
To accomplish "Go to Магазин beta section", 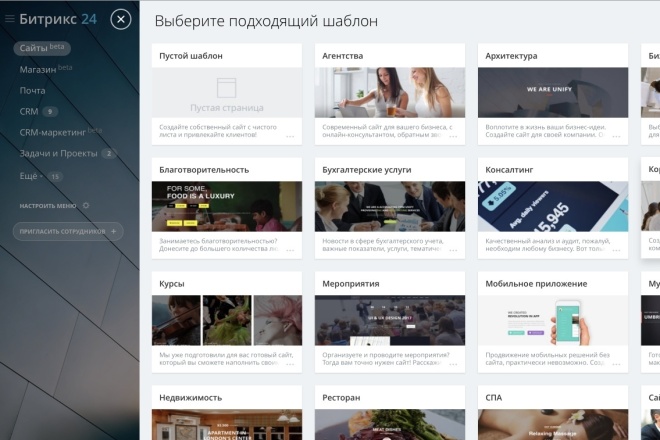I will pos(45,69).
